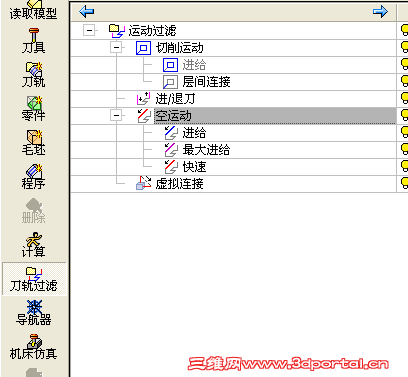The height and width of the screenshot is (377, 408).
Task: Toggle the light bulb for 层间连接
Action: pos(404,81)
